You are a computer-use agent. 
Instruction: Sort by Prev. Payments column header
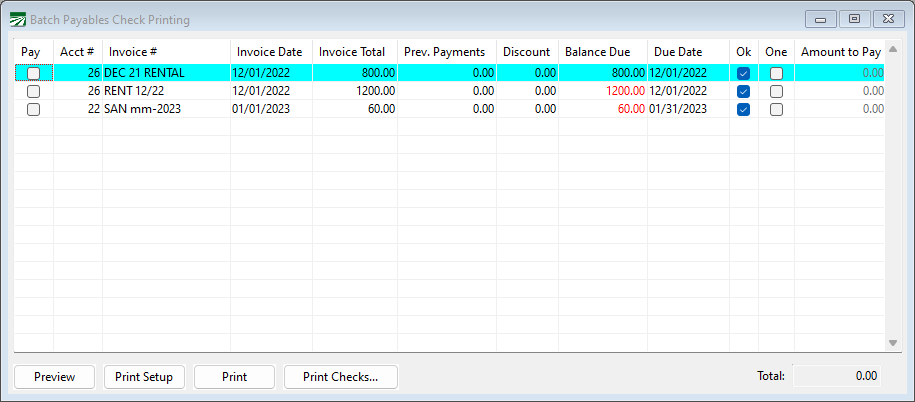447,51
